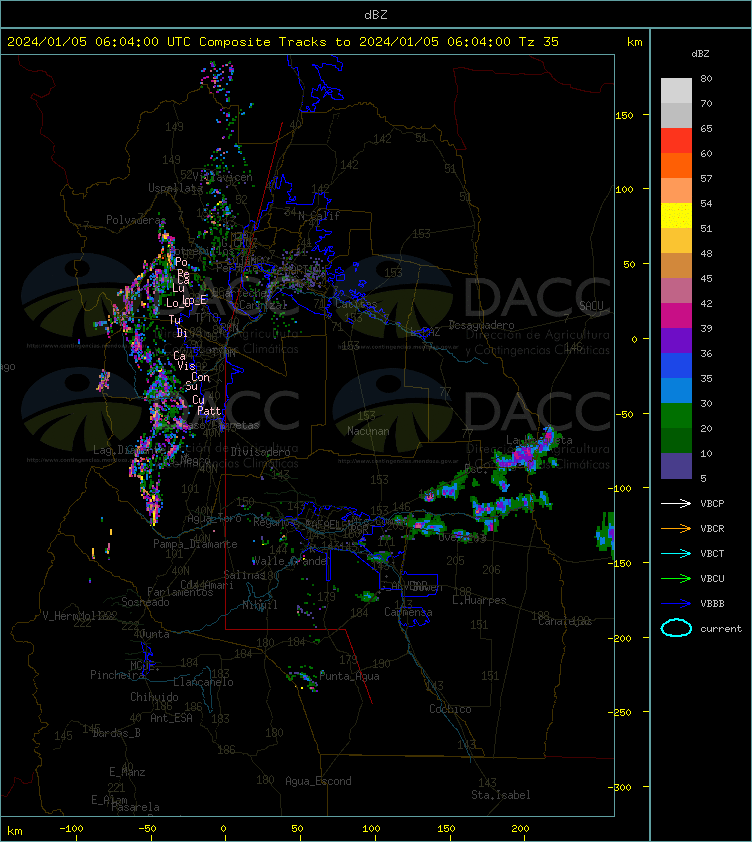Click the 'Agua_Escond' map label
This screenshot has width=752, height=842.
point(318,781)
